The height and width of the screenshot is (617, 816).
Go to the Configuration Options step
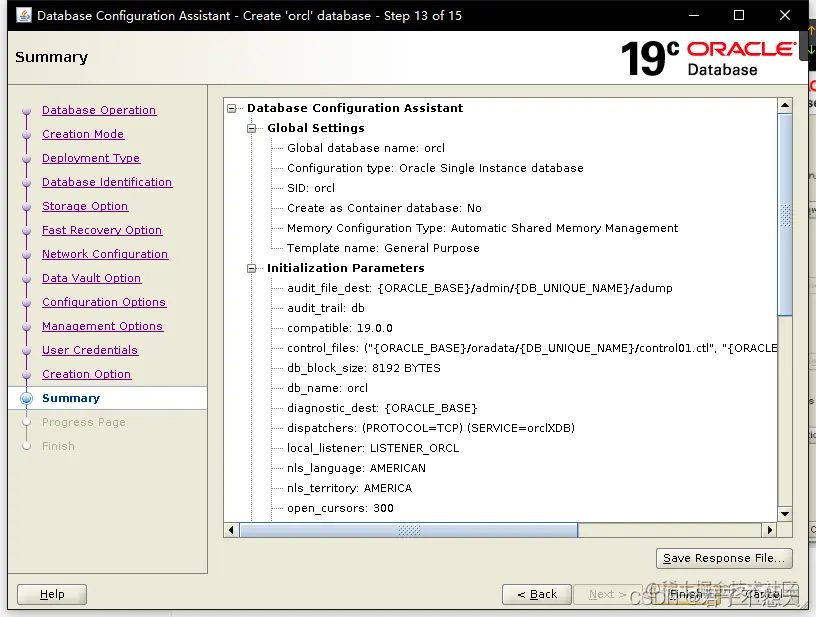pyautogui.click(x=104, y=302)
